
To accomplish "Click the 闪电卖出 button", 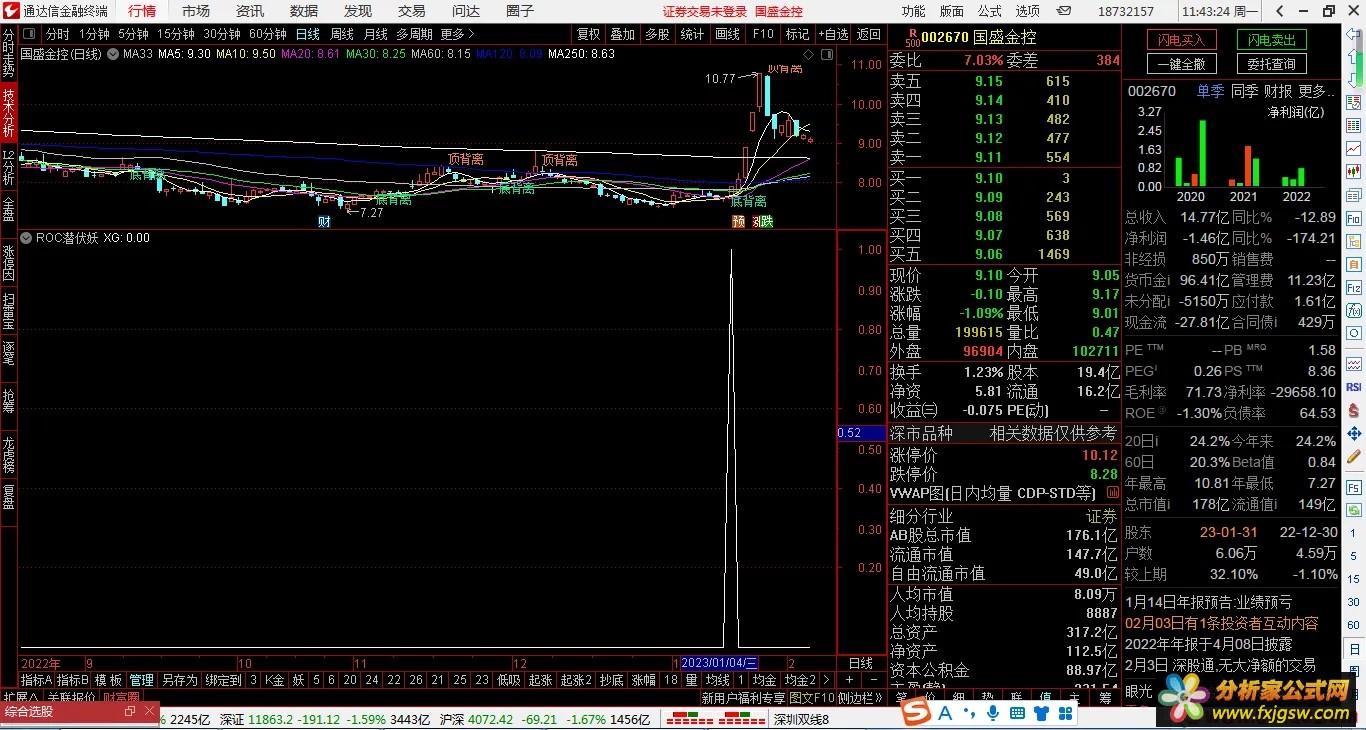I will 1271,40.
